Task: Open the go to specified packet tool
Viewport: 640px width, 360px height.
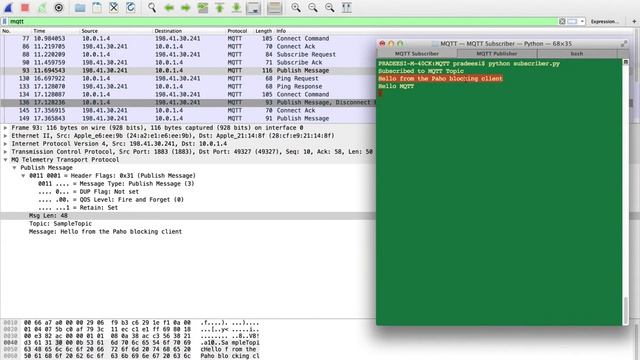Action: click(x=203, y=7)
